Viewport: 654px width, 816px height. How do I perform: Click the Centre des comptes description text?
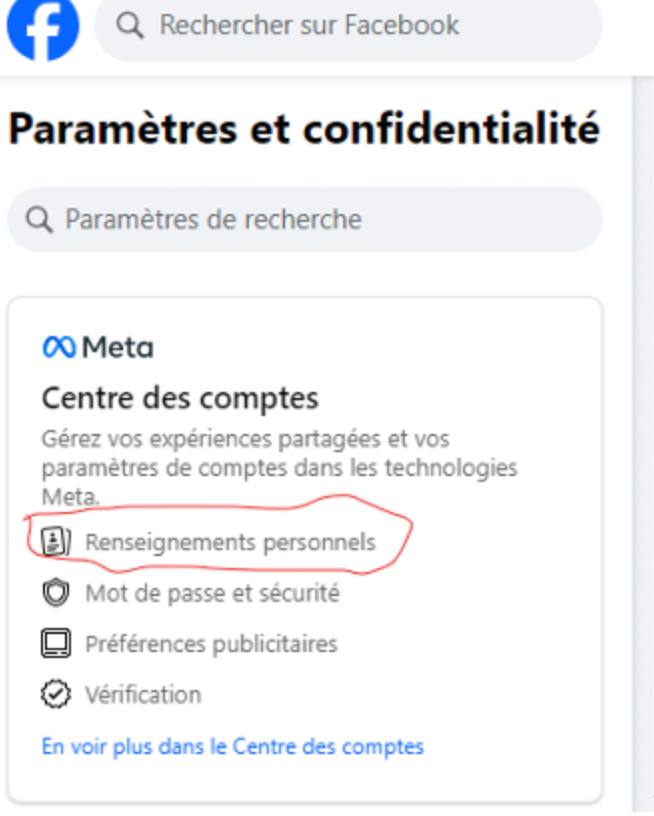point(280,467)
